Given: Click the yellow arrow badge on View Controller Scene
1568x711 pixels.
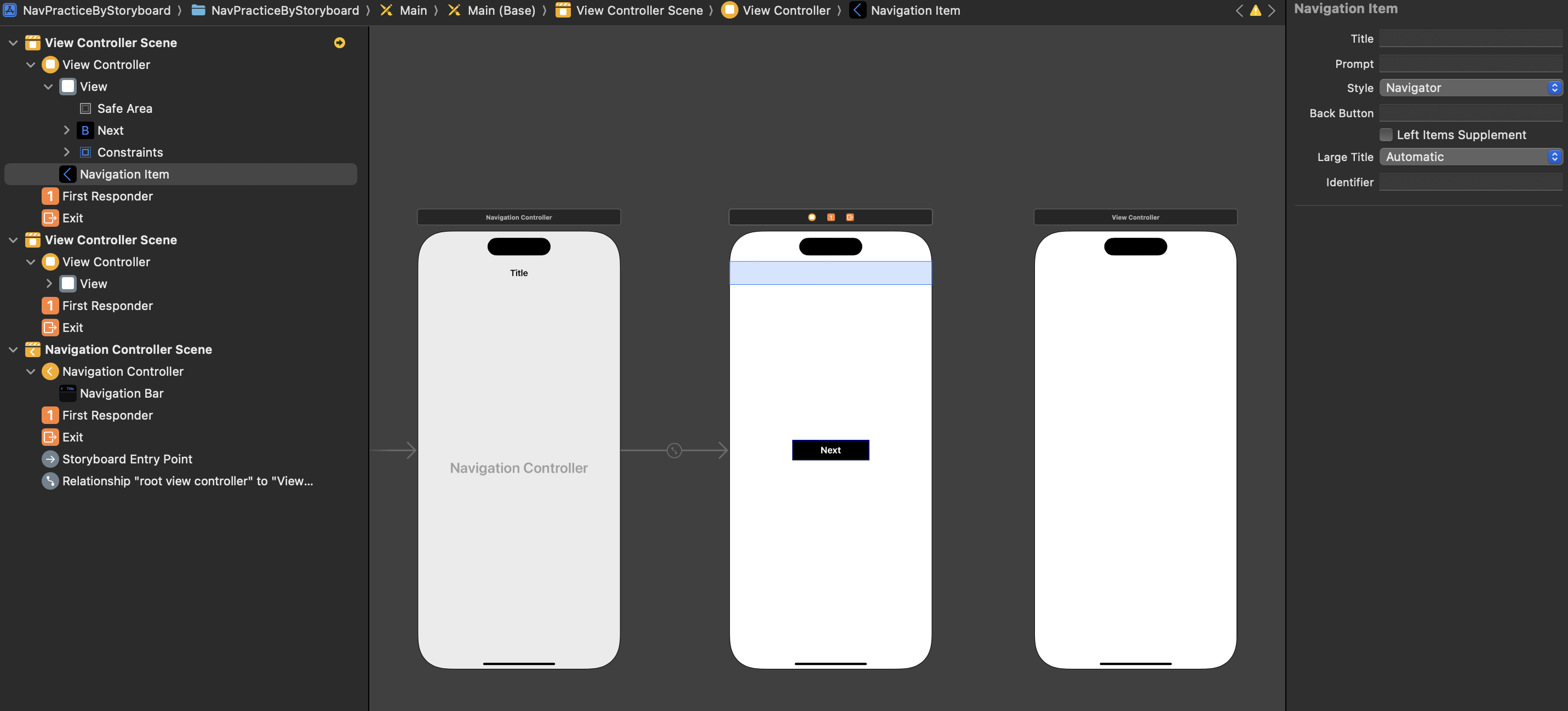Looking at the screenshot, I should click(x=340, y=43).
